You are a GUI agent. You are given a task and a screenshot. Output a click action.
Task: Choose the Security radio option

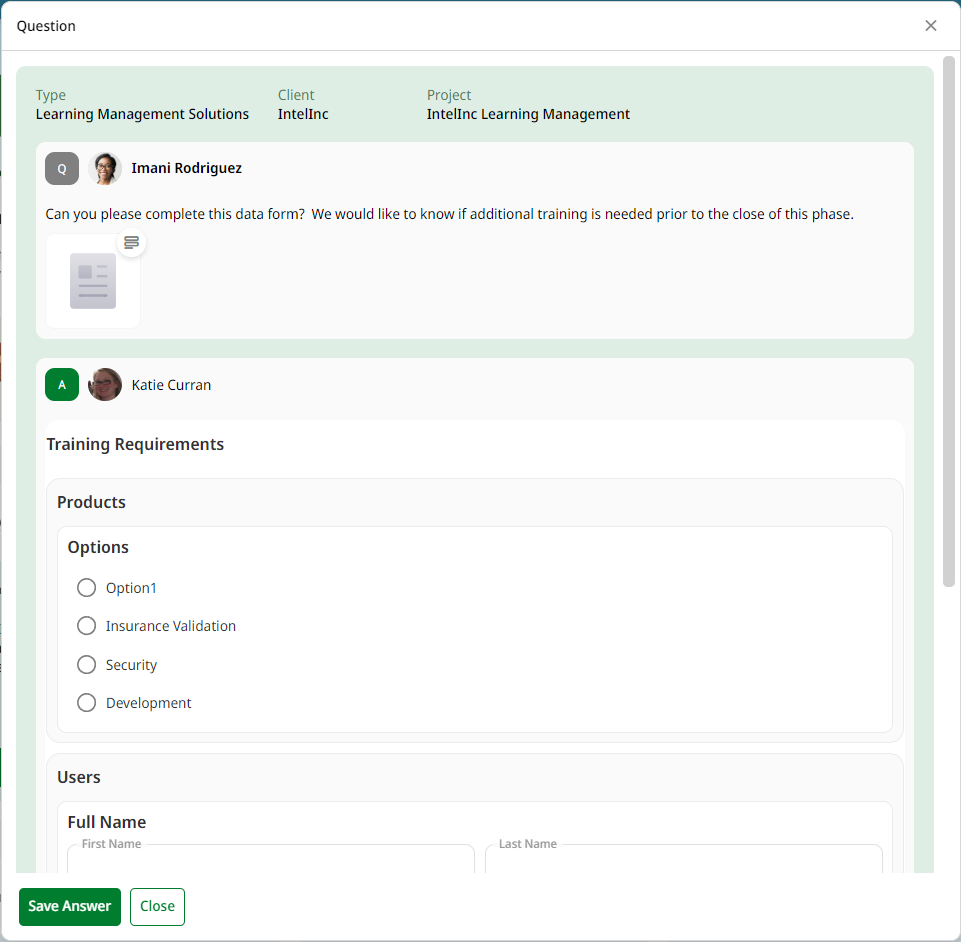click(x=87, y=665)
